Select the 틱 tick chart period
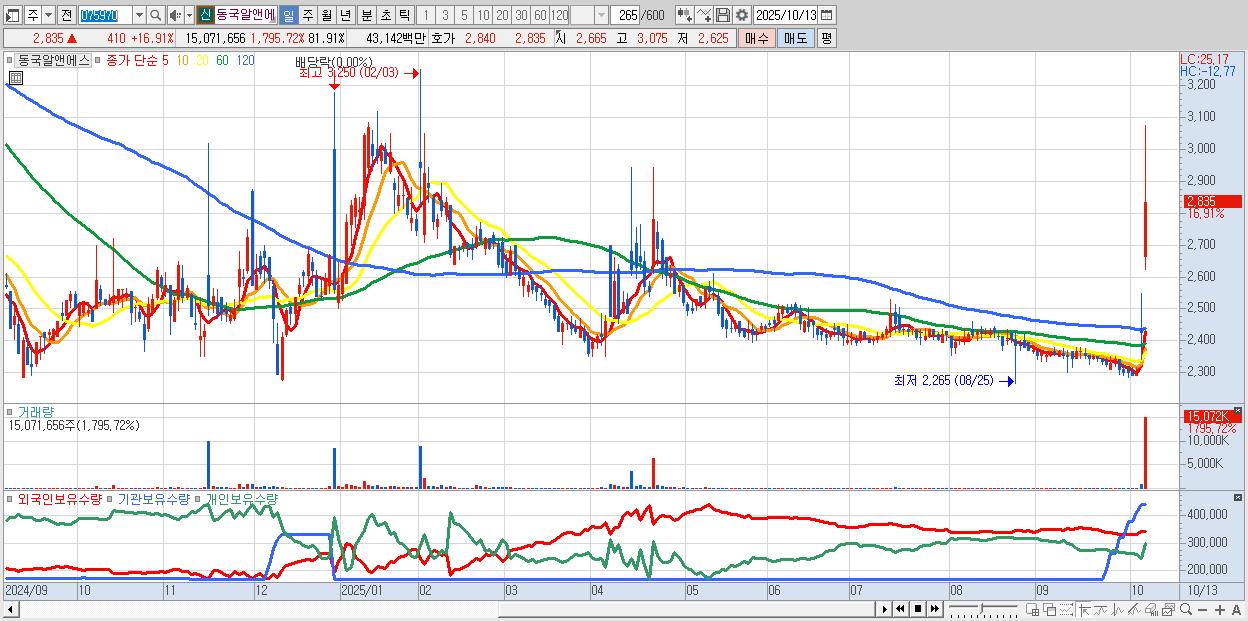 click(404, 15)
